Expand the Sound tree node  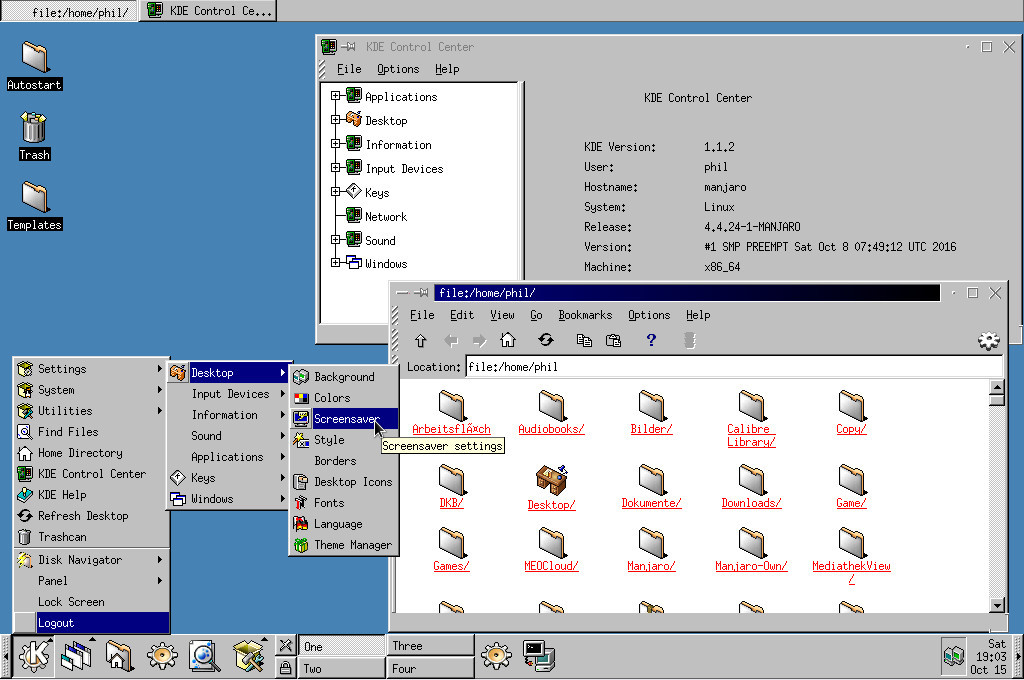(x=336, y=240)
